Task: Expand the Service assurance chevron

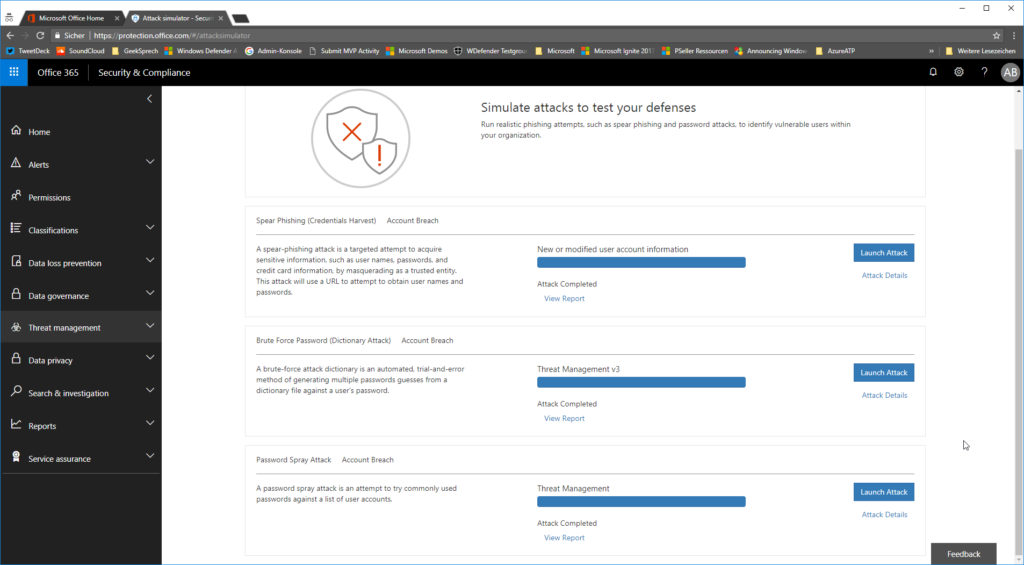Action: coord(150,455)
